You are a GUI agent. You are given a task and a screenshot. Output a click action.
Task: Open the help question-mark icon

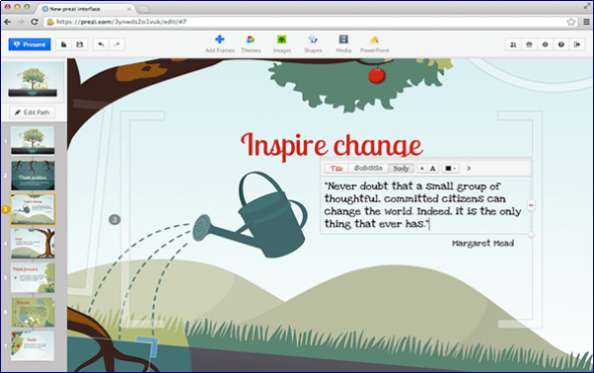click(x=561, y=44)
